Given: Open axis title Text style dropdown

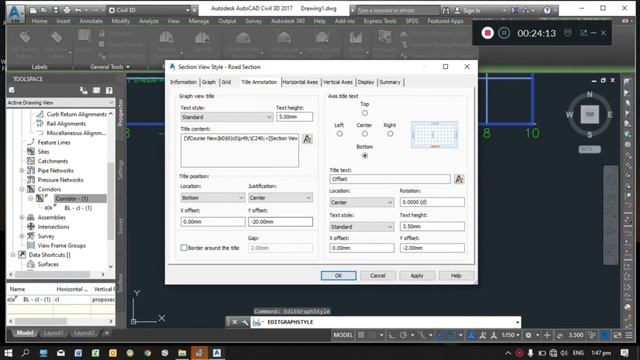Looking at the screenshot, I should [x=362, y=227].
